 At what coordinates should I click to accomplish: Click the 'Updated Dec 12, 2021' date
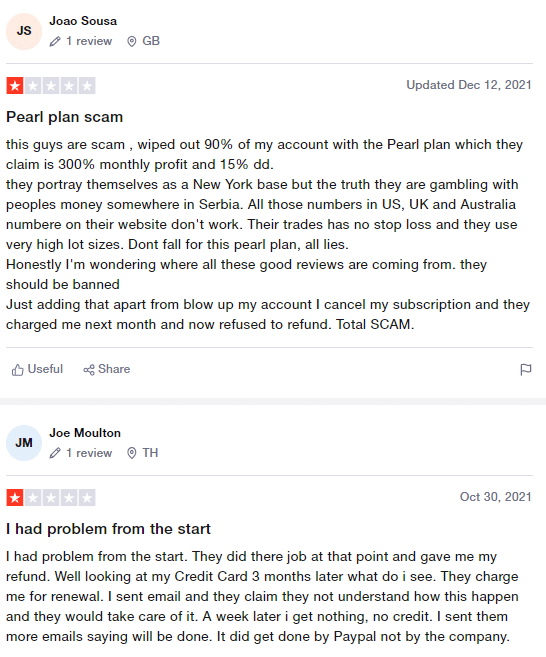(x=469, y=85)
